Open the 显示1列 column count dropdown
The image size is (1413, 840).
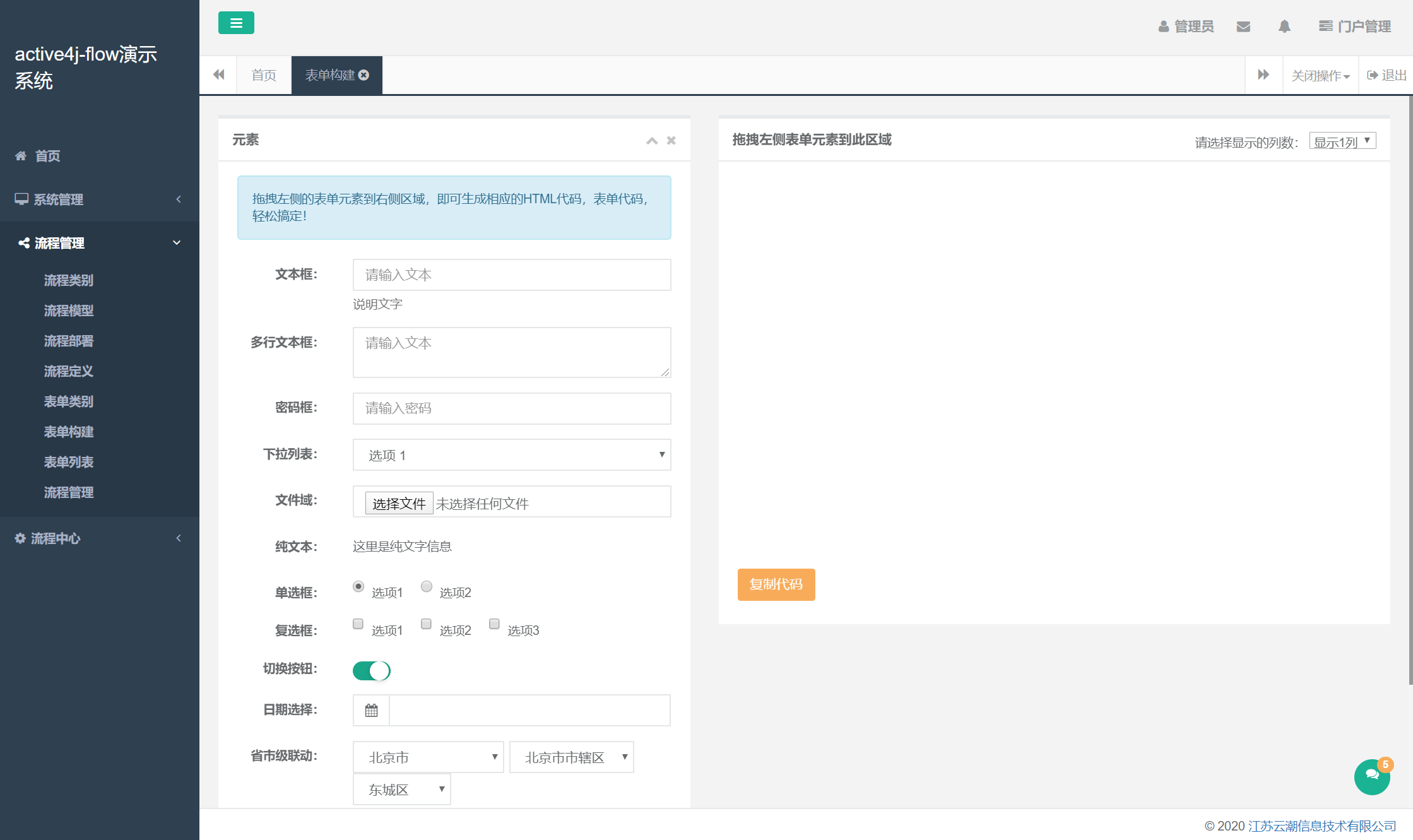tap(1342, 141)
